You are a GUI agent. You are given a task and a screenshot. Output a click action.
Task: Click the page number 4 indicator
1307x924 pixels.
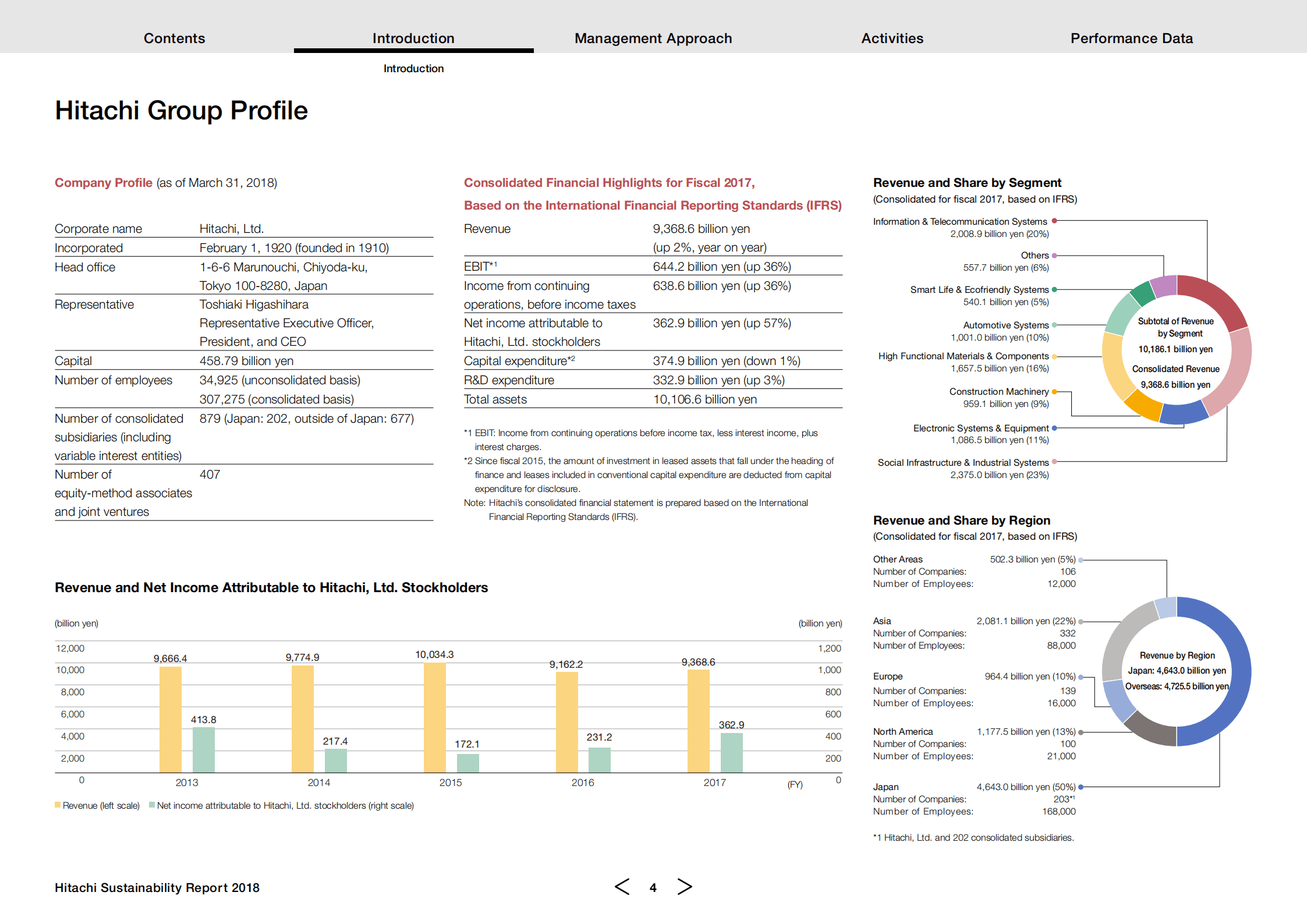click(653, 887)
